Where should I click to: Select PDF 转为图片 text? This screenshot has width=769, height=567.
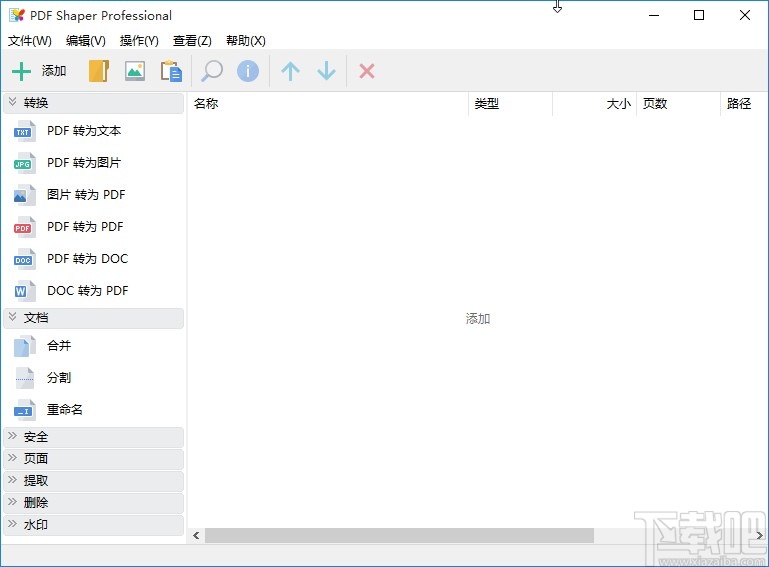pos(84,163)
